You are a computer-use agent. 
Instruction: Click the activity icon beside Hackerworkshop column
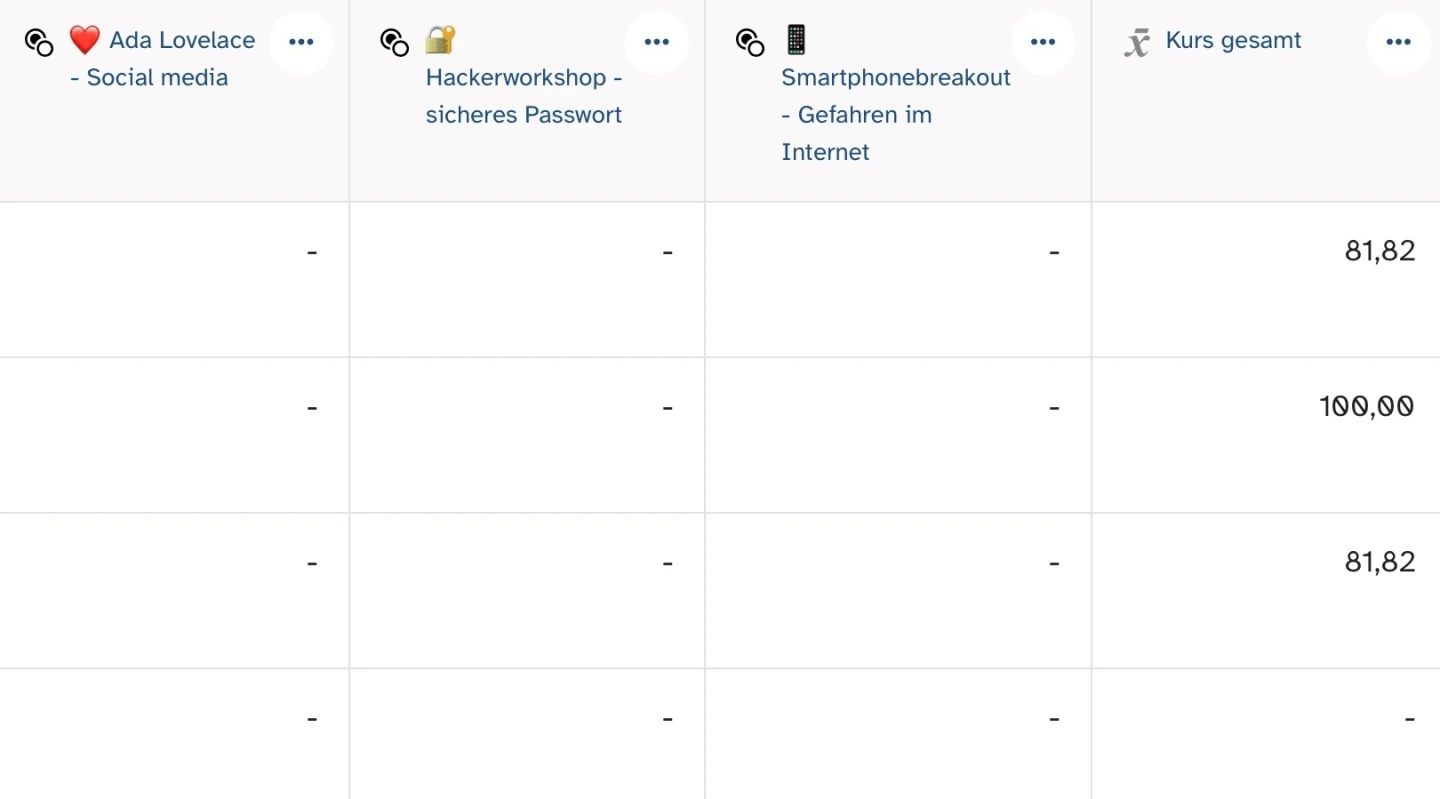point(395,42)
